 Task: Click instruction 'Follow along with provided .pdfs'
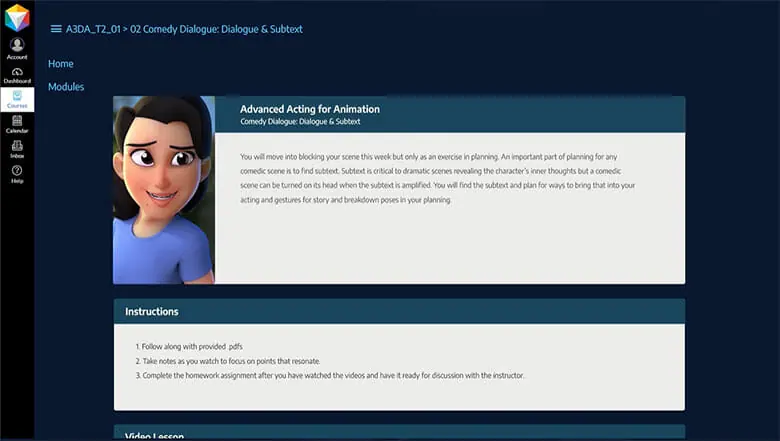189,347
